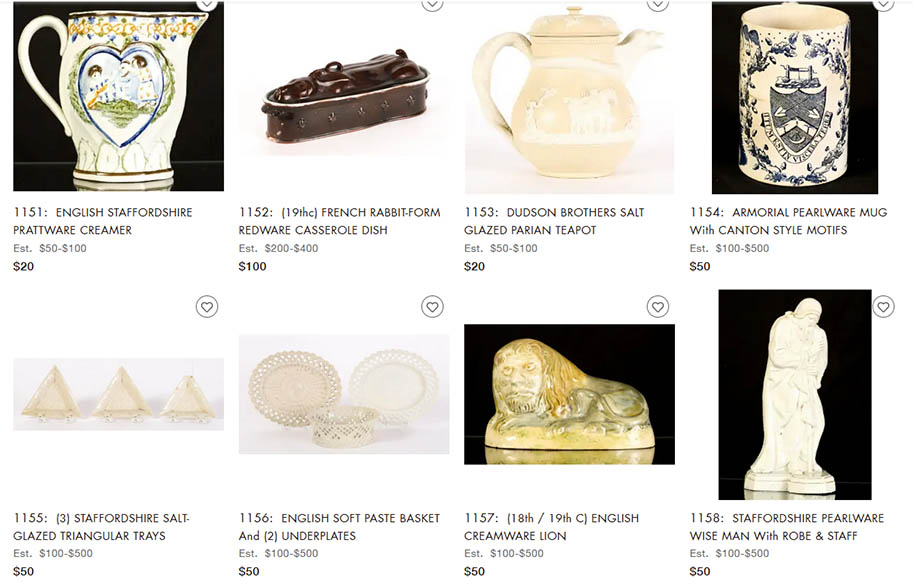Open lot 1156 English Soft Paste Basket title
913x585 pixels.
[339, 527]
